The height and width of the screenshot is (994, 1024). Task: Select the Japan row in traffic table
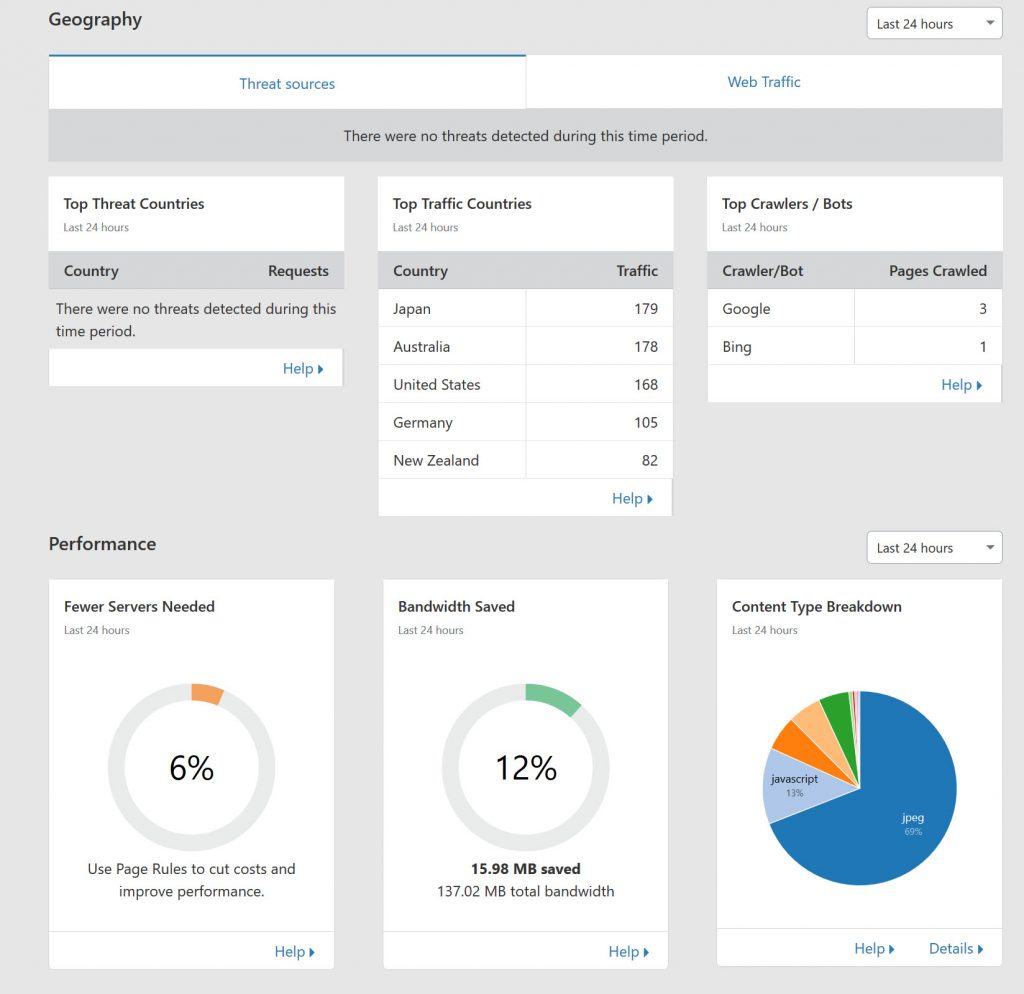pos(525,309)
